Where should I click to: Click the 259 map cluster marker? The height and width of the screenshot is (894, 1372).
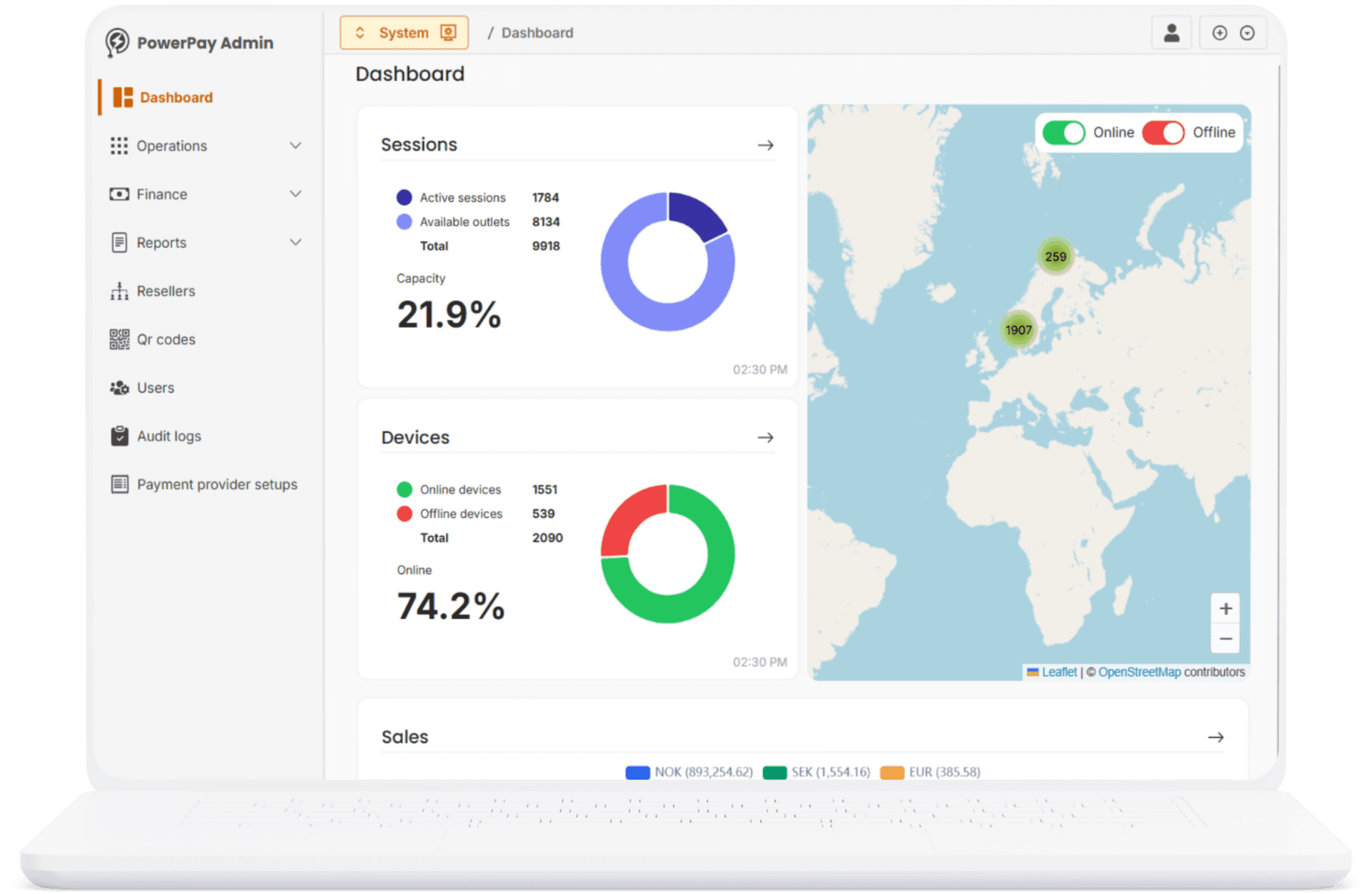point(1055,257)
